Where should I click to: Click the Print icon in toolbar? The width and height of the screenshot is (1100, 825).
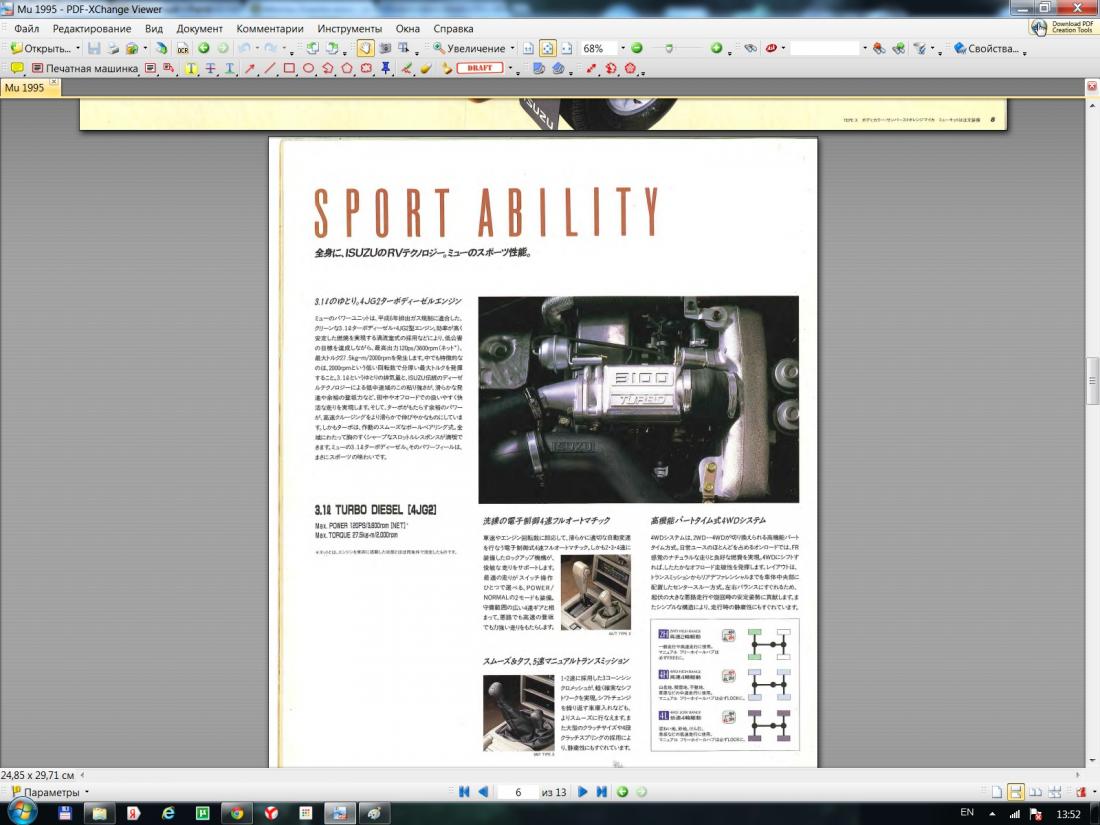113,48
